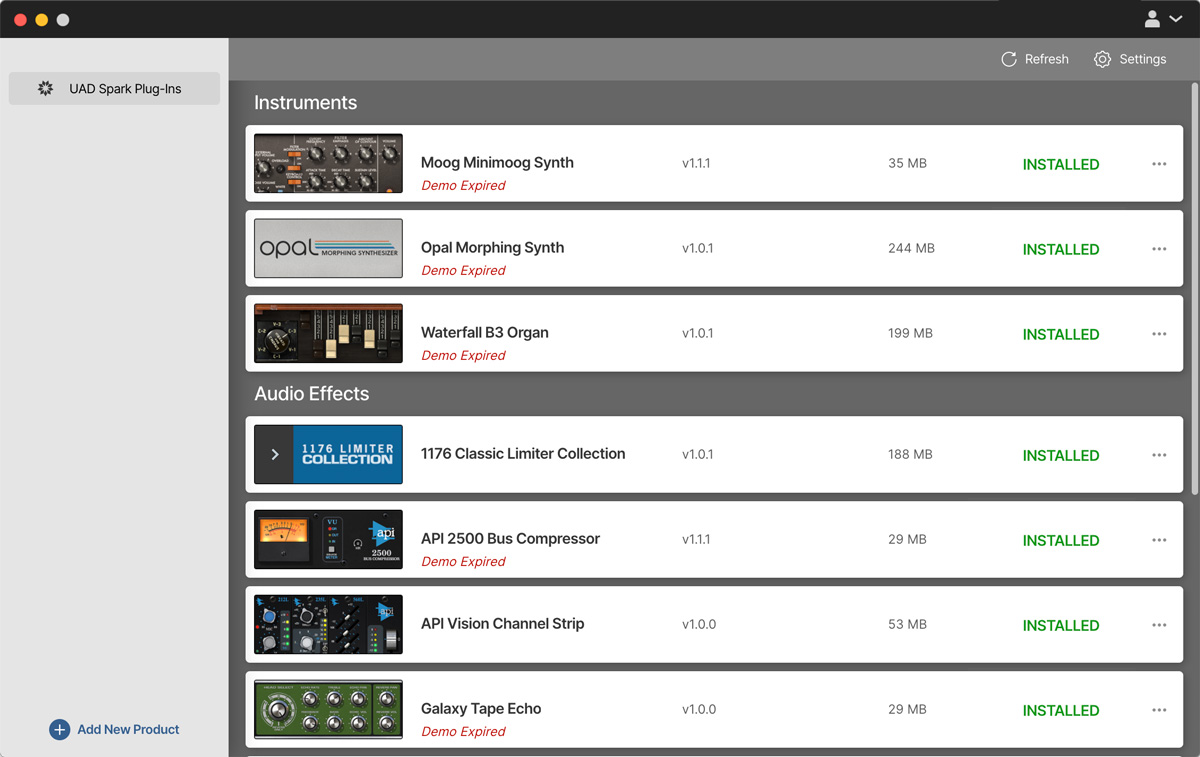1200x757 pixels.
Task: Click INSTALLED status for API 2500 Bus Compressor
Action: click(1061, 540)
